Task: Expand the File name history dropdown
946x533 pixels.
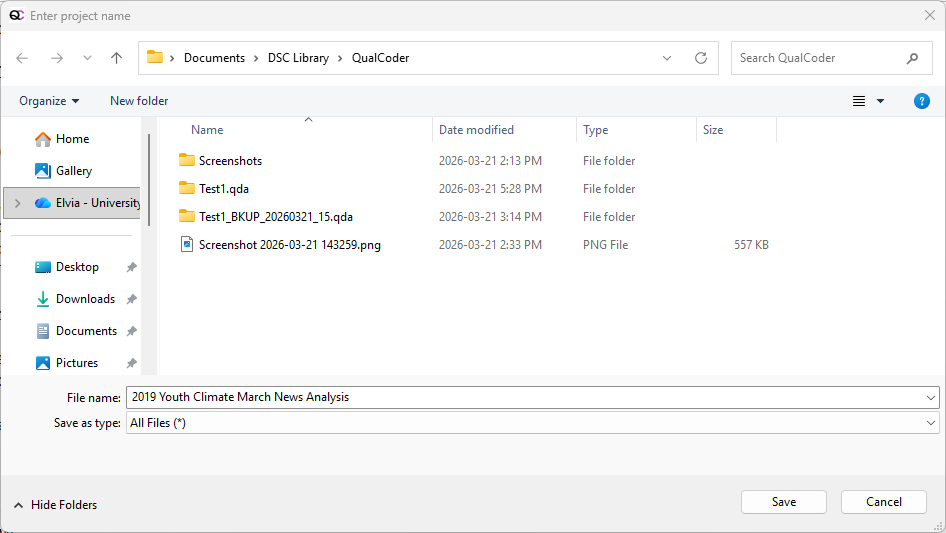Action: 931,397
